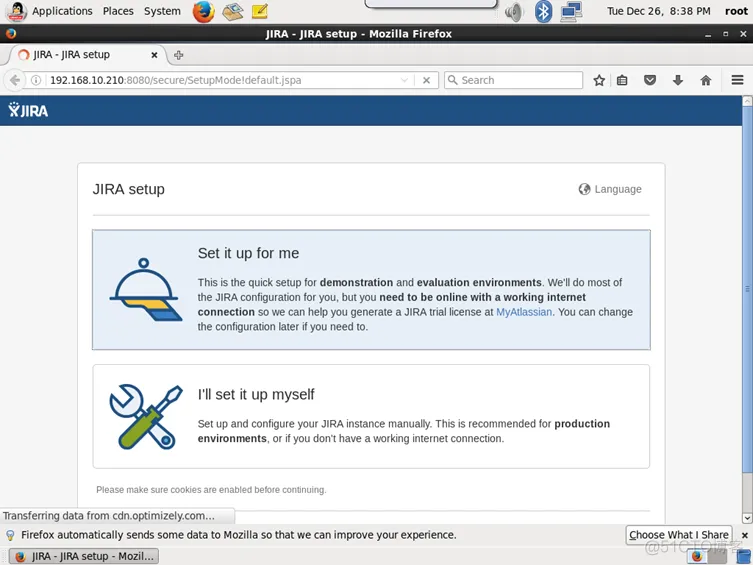Open the System menu
The image size is (753, 565).
162,11
